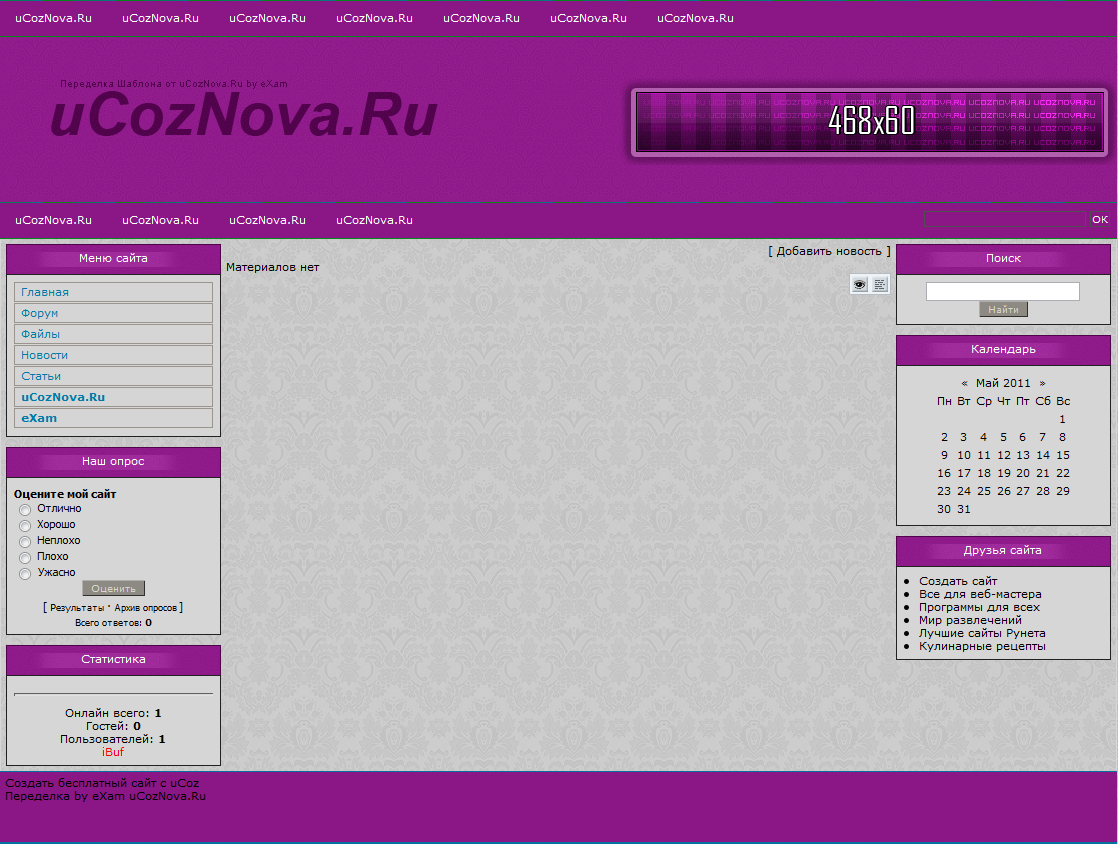Click the 468x60 banner image
Image resolution: width=1118 pixels, height=844 pixels.
tap(869, 122)
